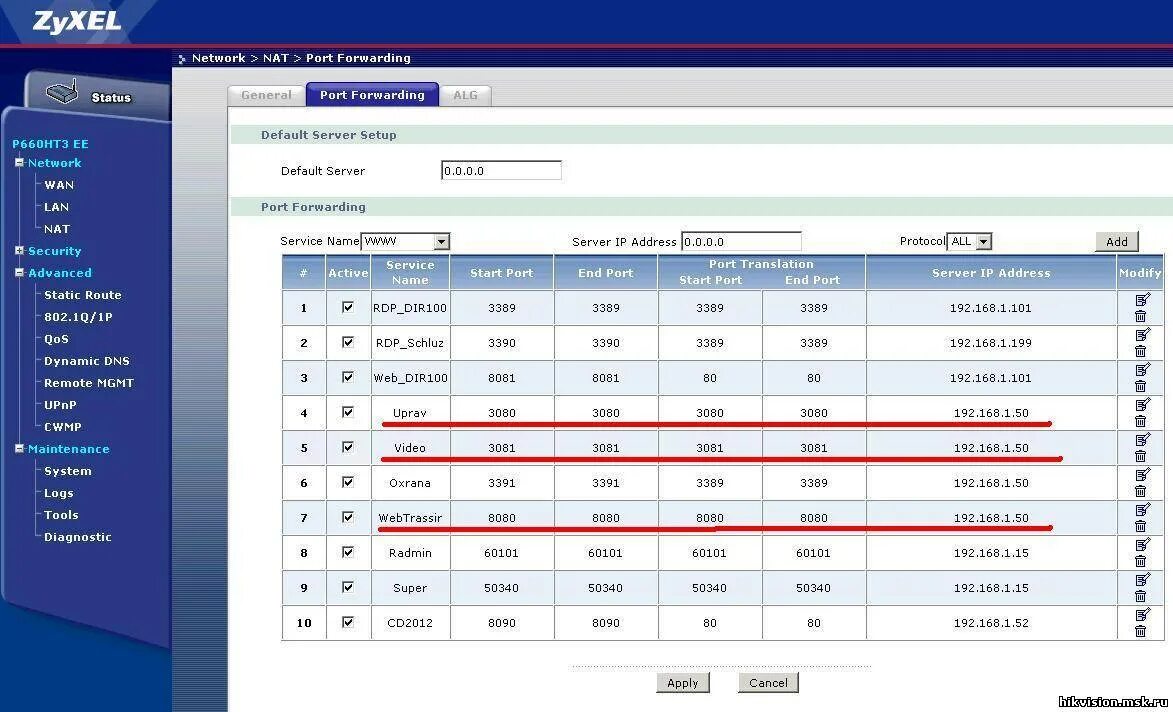Open Dynamic DNS settings
1173x712 pixels.
tap(87, 360)
